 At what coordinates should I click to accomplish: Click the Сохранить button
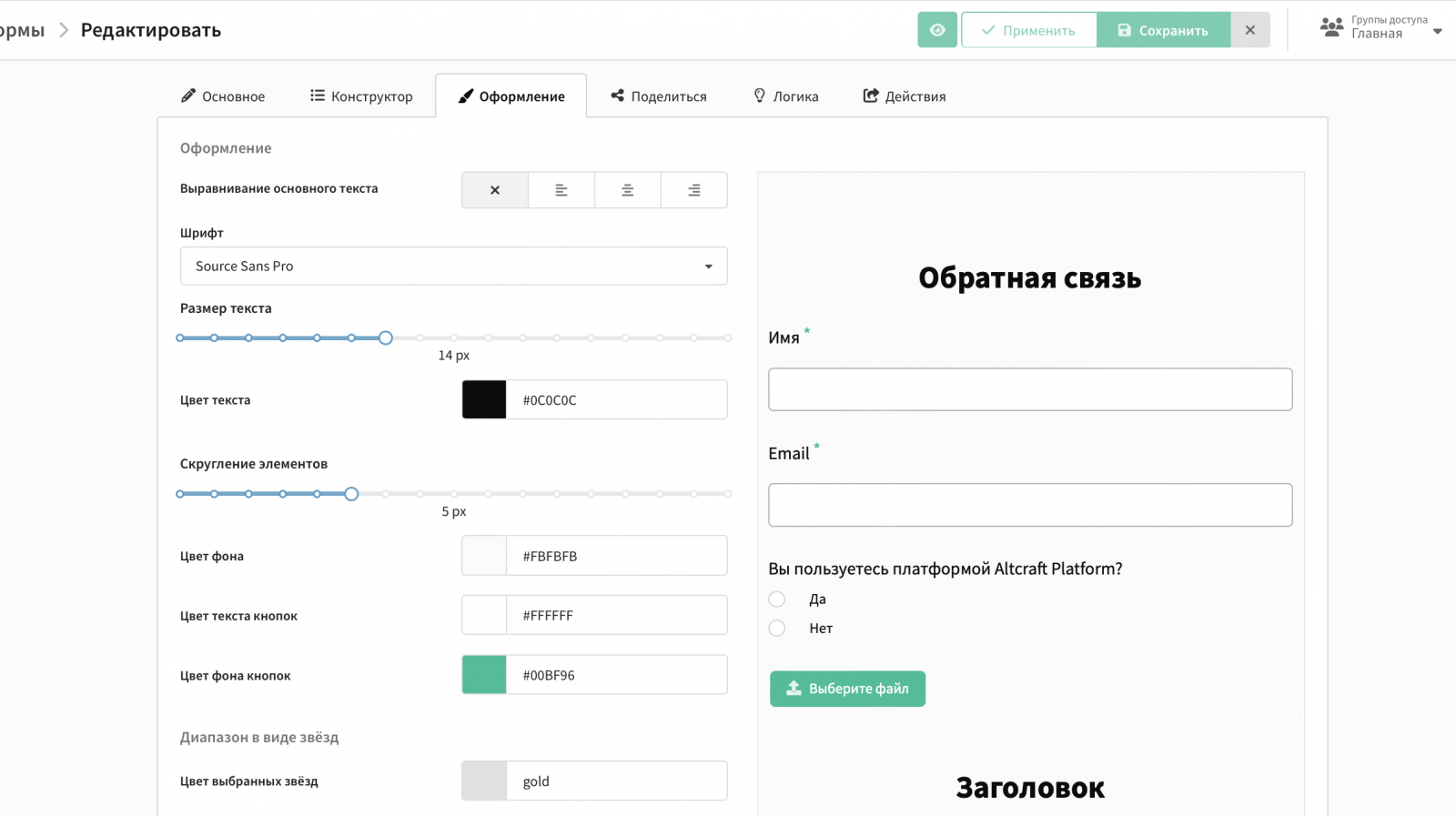[x=1164, y=30]
